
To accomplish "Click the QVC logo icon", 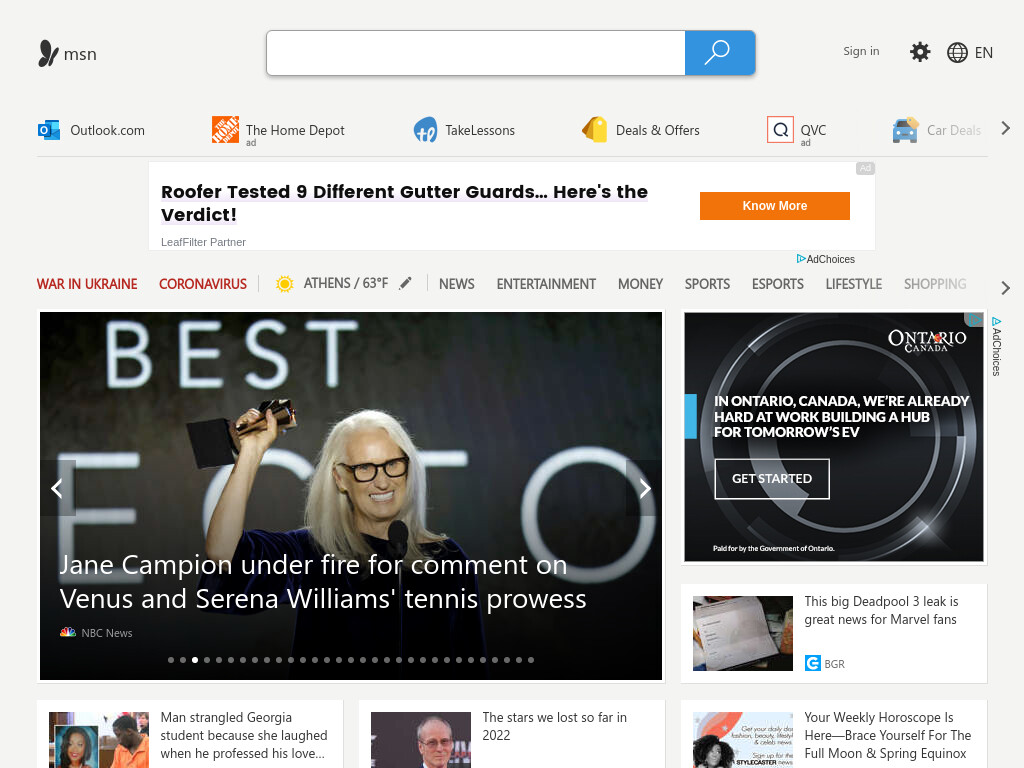I will [780, 130].
